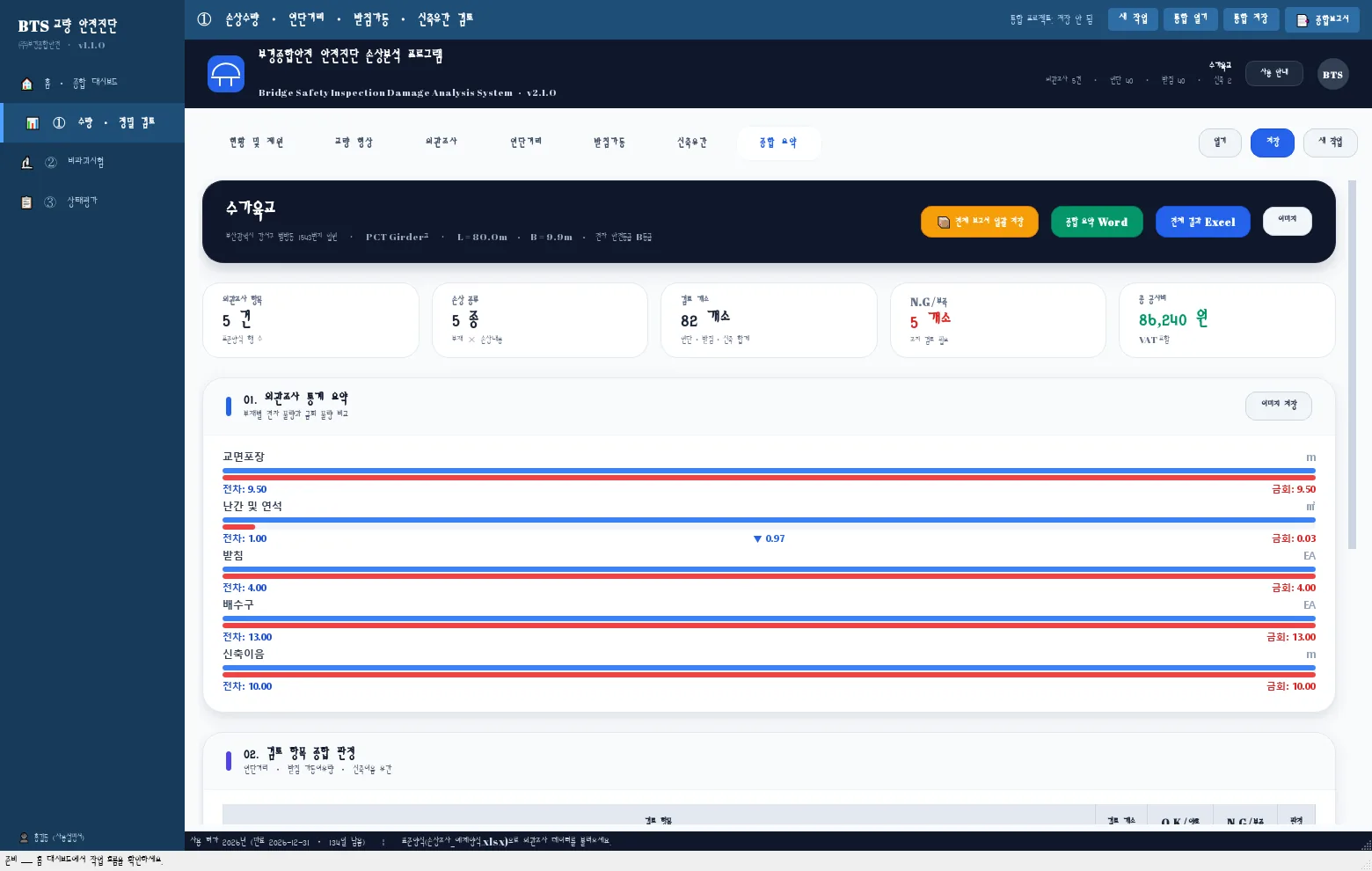Click the round BTS avatar
This screenshot has width=1372, height=871.
point(1333,75)
